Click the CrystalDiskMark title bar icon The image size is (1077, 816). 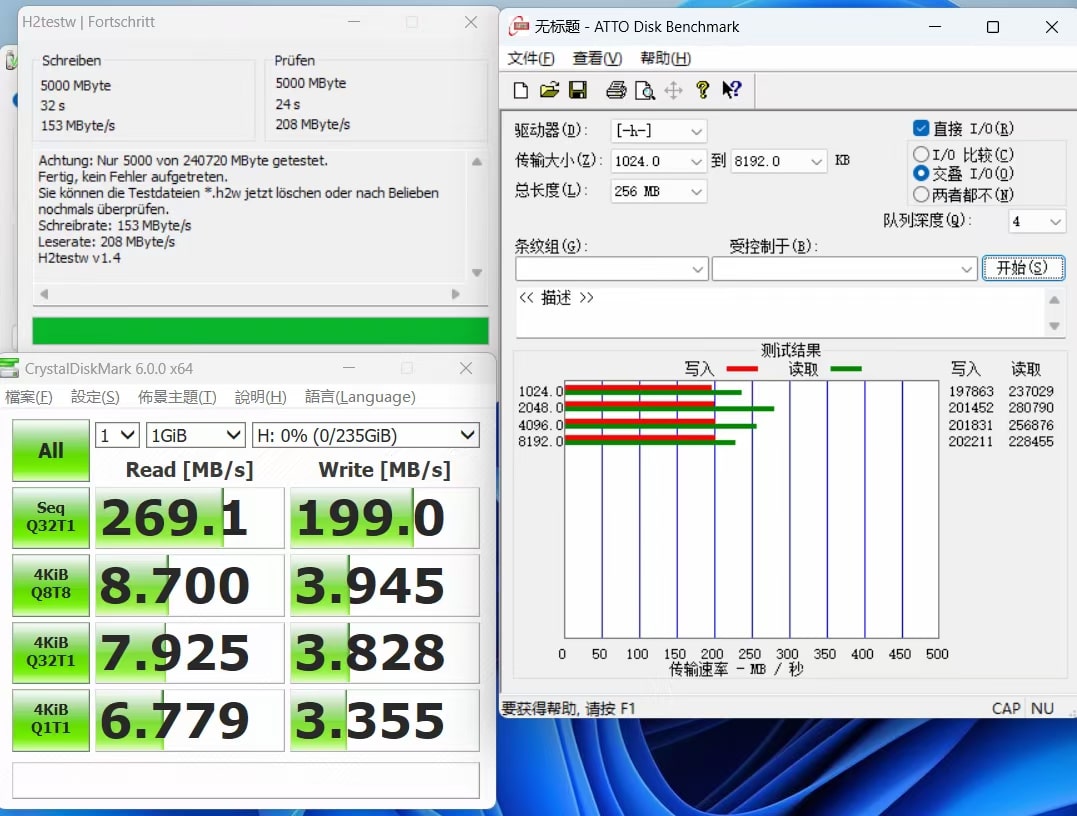(10, 368)
